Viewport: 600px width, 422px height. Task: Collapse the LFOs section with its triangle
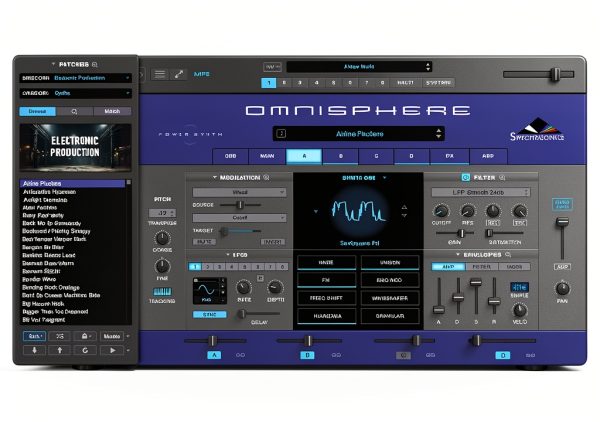point(228,254)
